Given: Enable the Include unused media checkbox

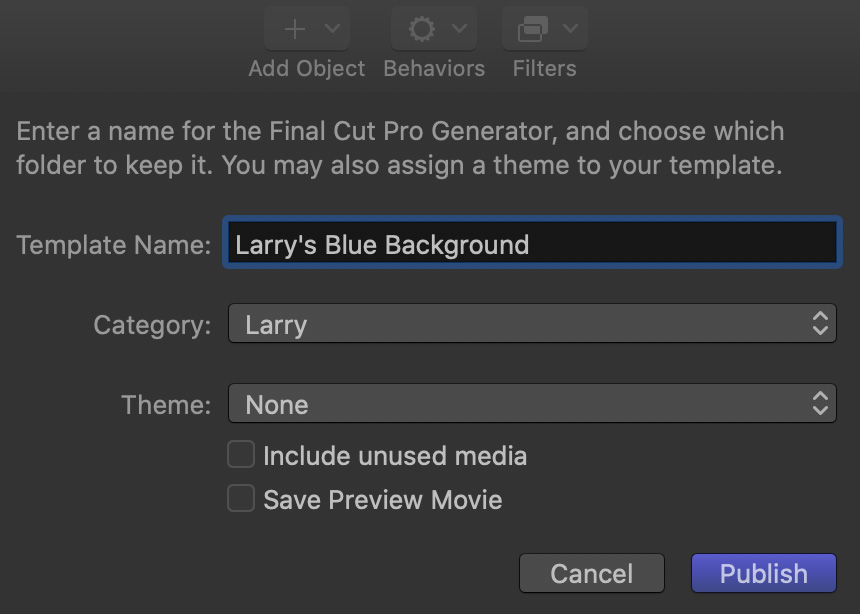Looking at the screenshot, I should 241,454.
